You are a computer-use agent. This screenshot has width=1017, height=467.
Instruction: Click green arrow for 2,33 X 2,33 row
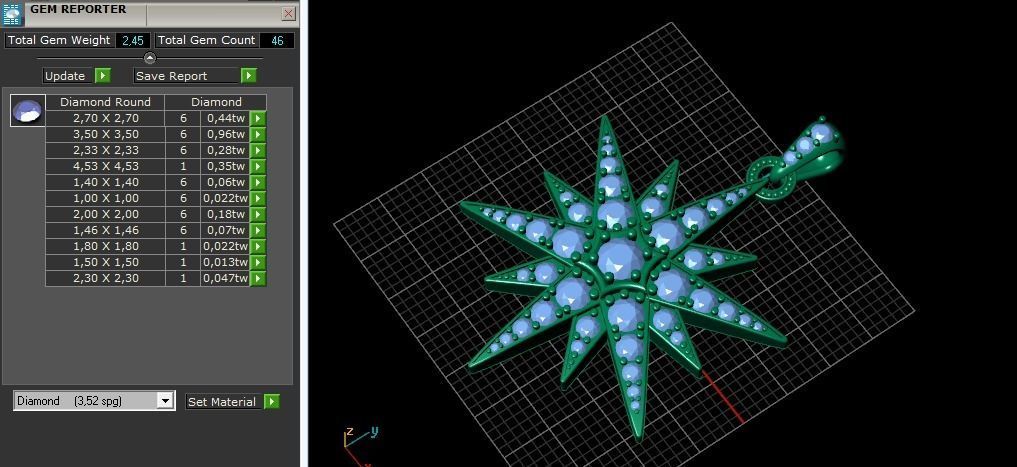(x=258, y=150)
